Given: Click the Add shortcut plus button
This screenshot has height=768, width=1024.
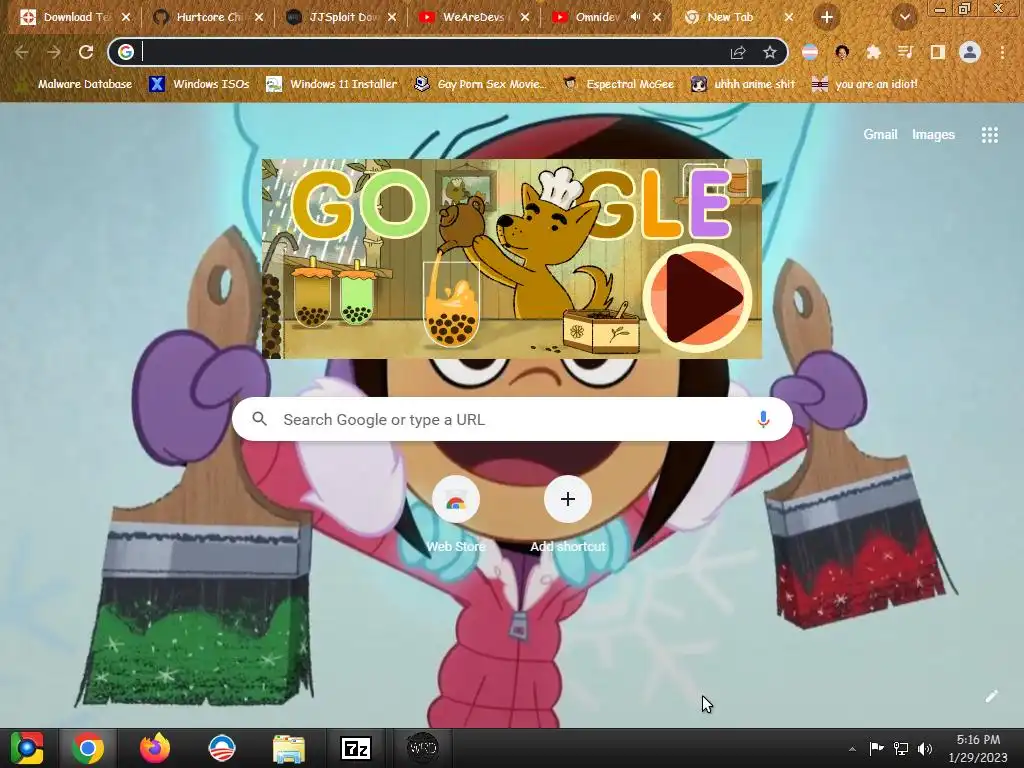Looking at the screenshot, I should (568, 500).
